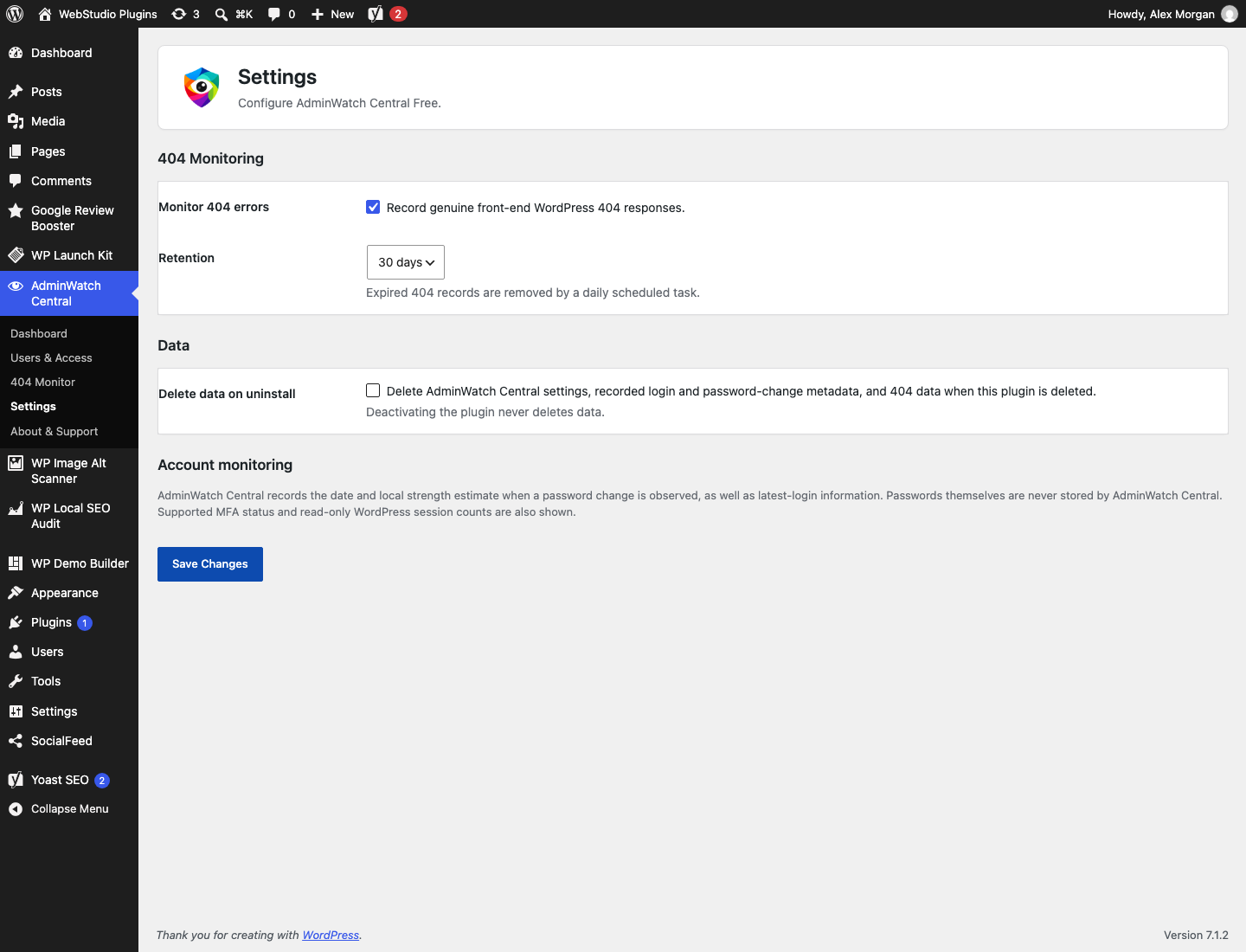The height and width of the screenshot is (952, 1246).
Task: Open the Users & Access submenu item
Action: (51, 357)
